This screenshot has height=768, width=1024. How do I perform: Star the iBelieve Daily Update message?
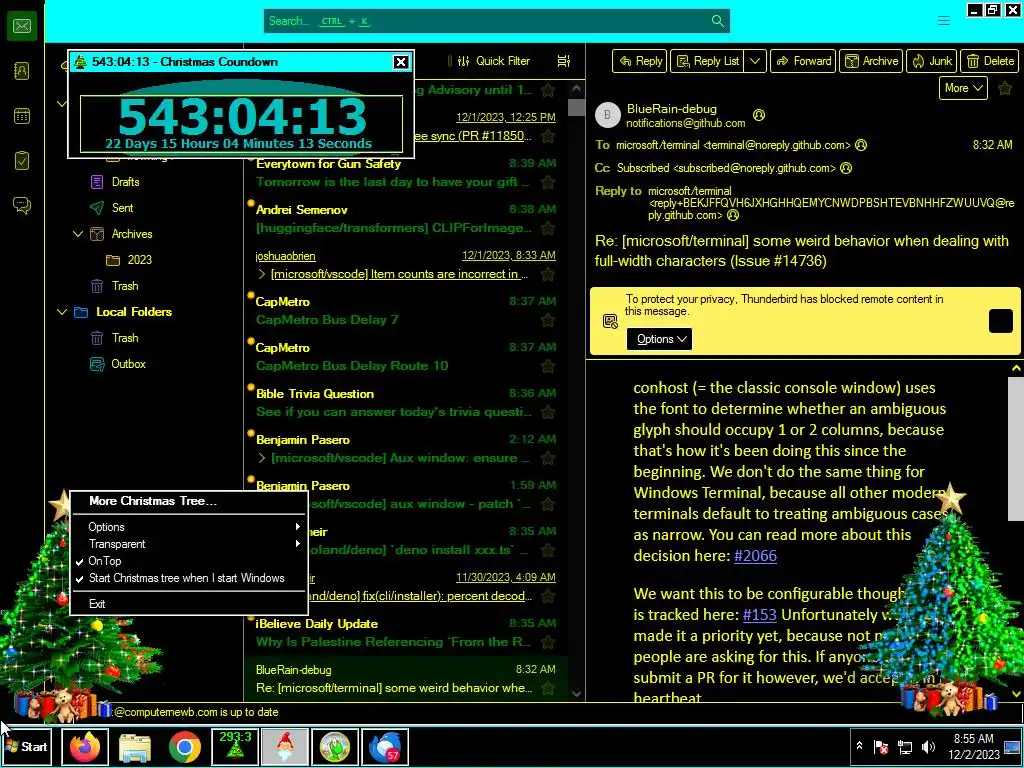point(548,642)
